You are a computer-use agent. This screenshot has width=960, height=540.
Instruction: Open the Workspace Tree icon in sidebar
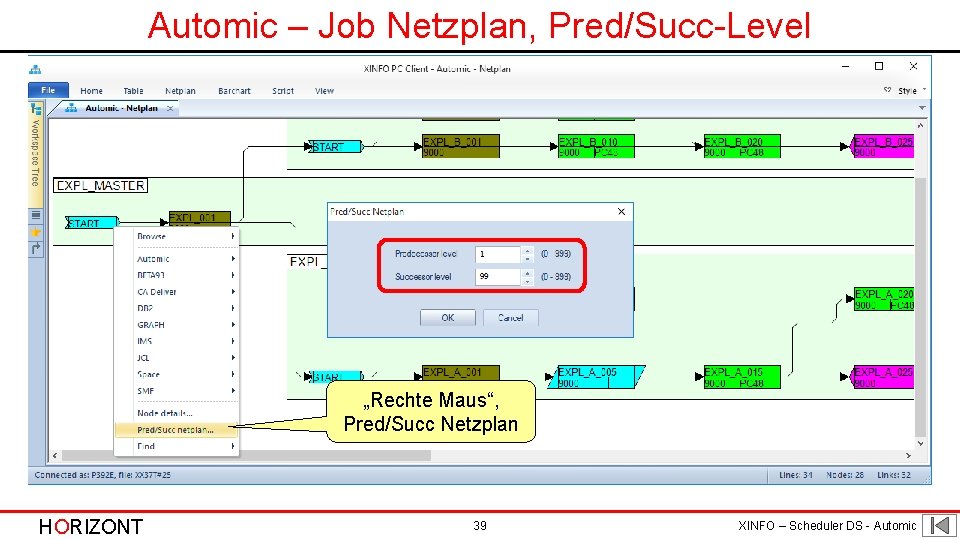[x=36, y=110]
